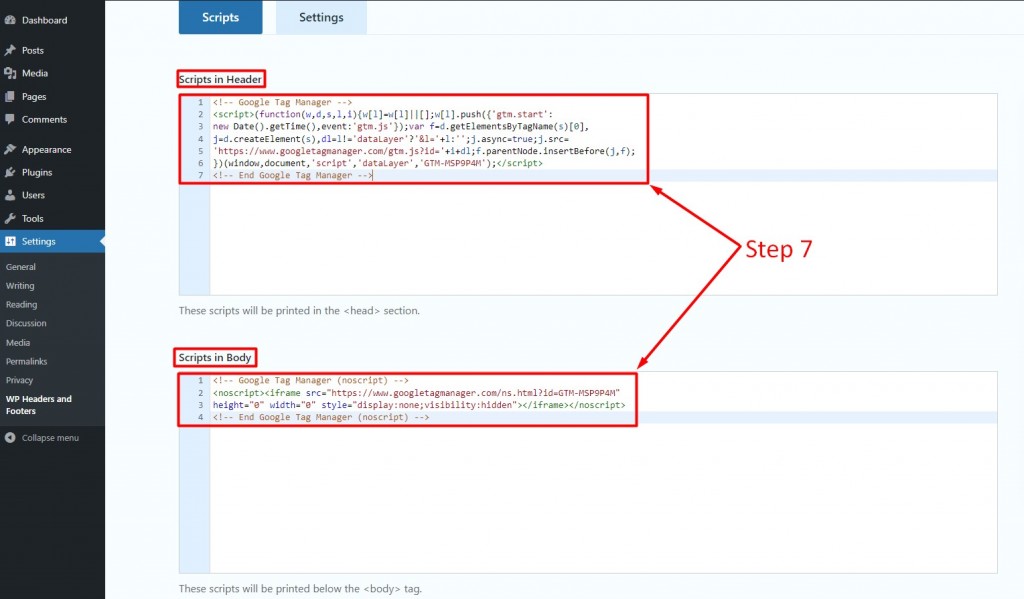Open the Settings tab next to Scripts
1024x599 pixels.
tap(321, 17)
